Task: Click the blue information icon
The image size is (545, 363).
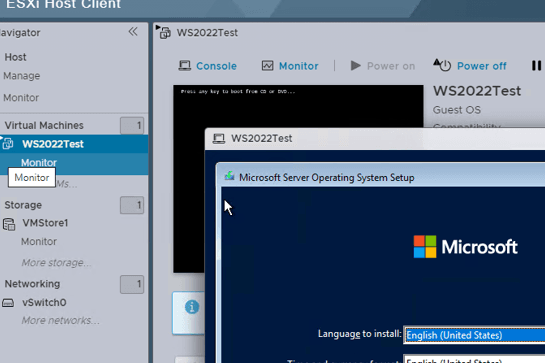Action: point(192,307)
